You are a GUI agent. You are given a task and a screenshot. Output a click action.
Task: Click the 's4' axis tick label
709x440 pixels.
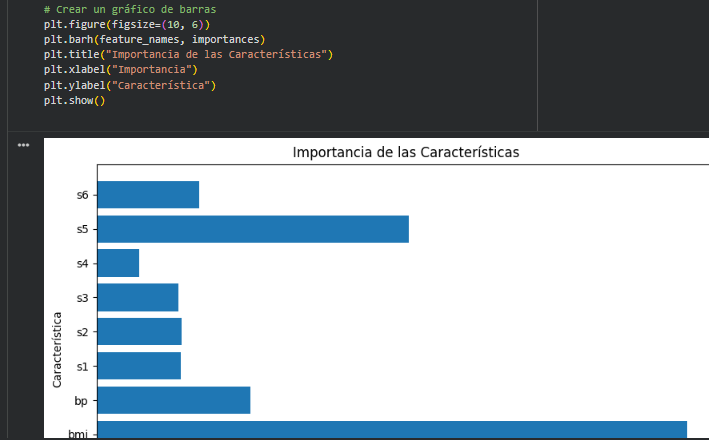(82, 264)
